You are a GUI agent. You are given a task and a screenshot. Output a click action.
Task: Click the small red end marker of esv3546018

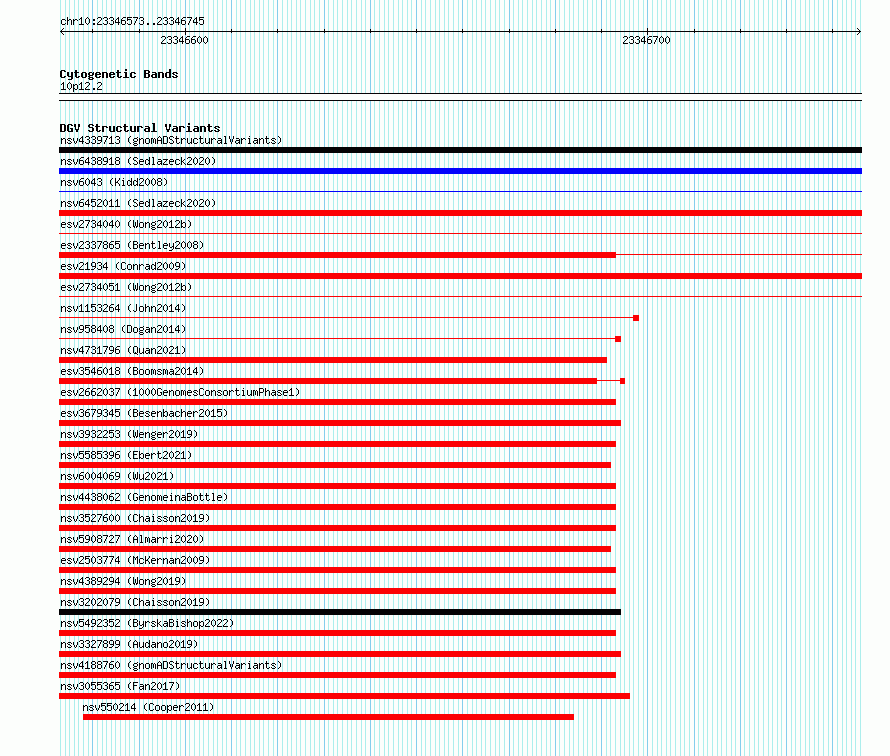click(x=623, y=381)
